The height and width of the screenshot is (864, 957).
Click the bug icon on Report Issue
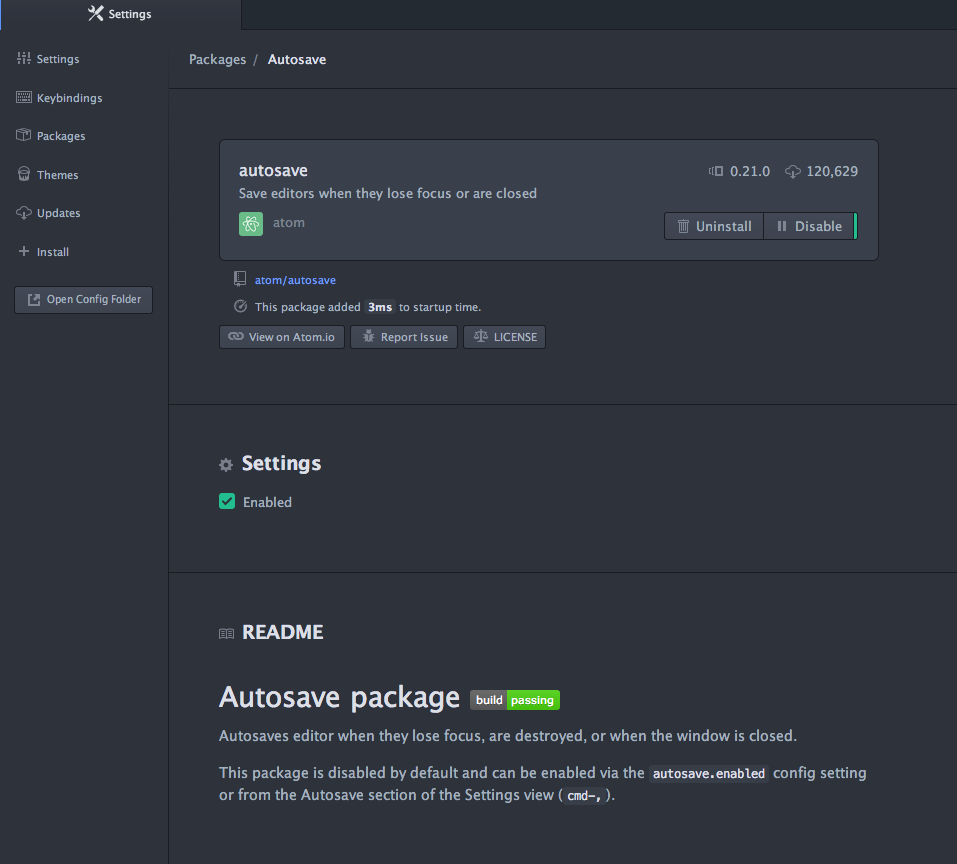pos(369,336)
